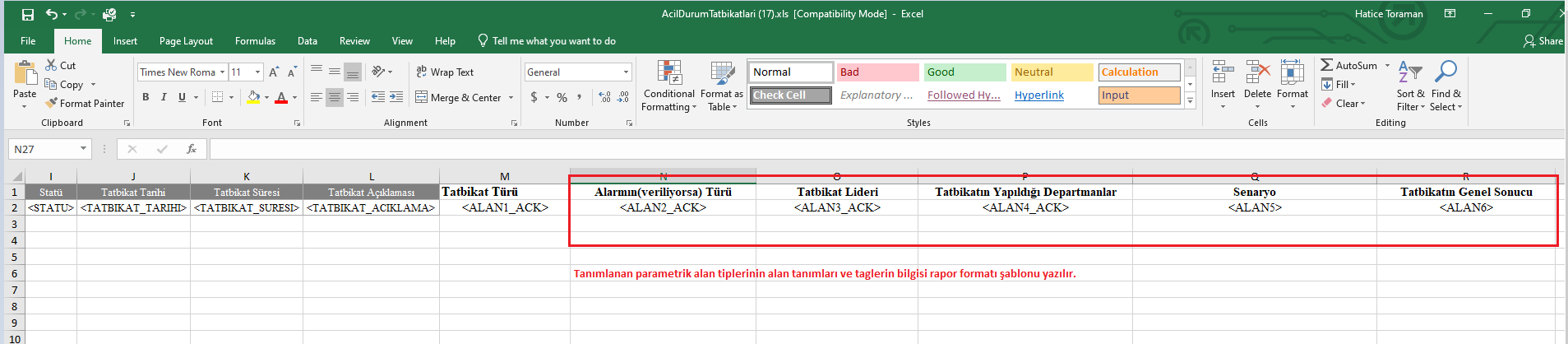1568x344 pixels.
Task: Open the General number format dropdown
Action: [x=626, y=72]
